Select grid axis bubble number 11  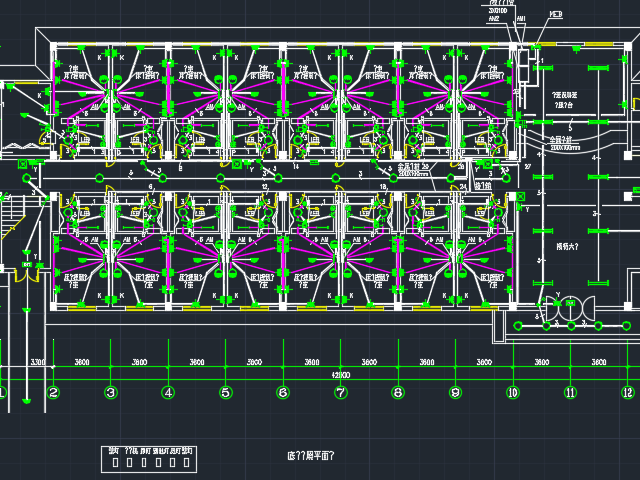[x=570, y=393]
